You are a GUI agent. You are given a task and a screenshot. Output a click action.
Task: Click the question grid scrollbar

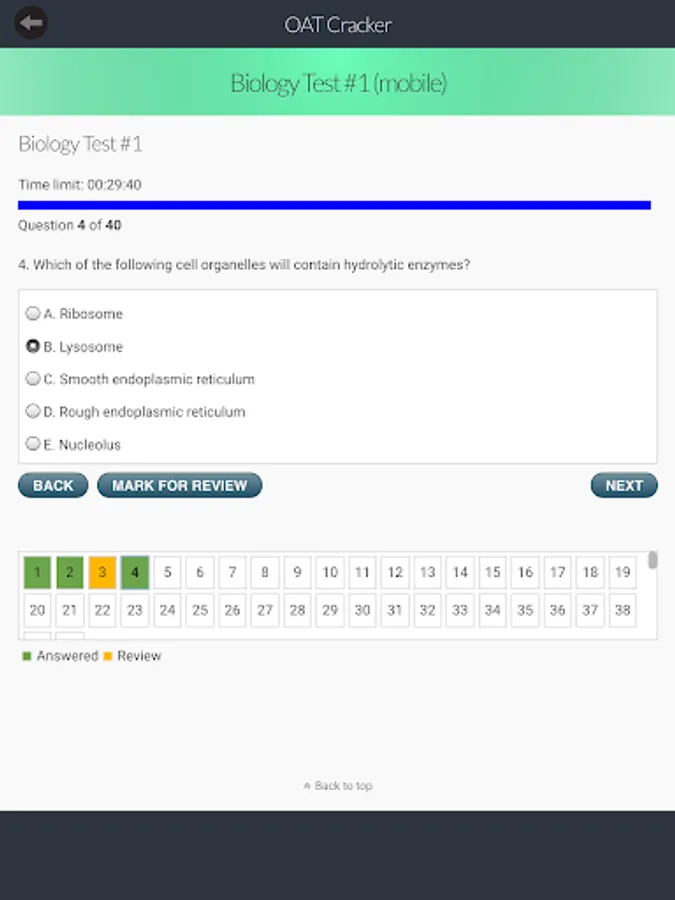[652, 561]
